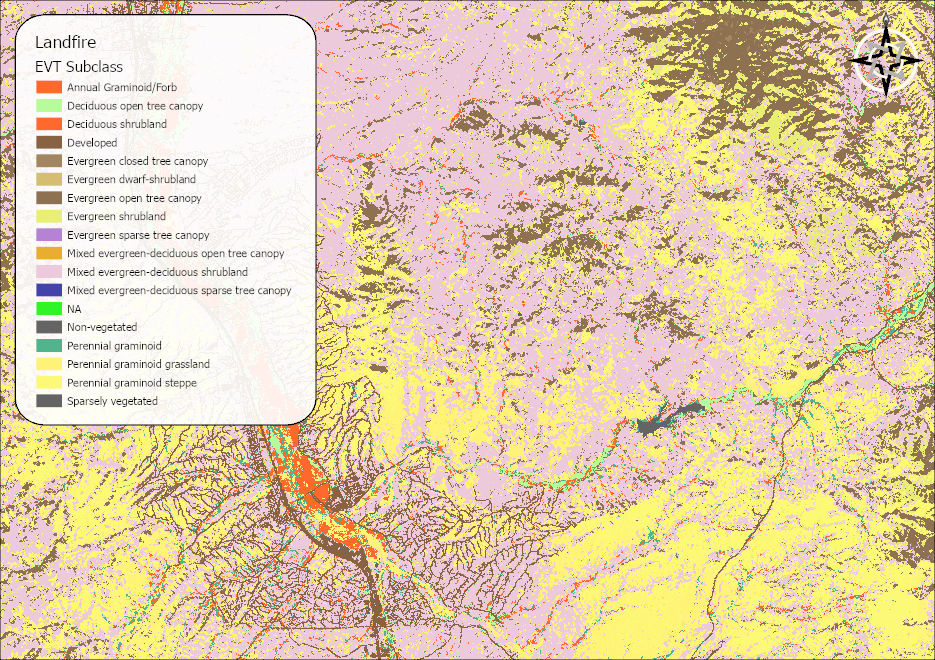Click the Landfire legend title

66,42
